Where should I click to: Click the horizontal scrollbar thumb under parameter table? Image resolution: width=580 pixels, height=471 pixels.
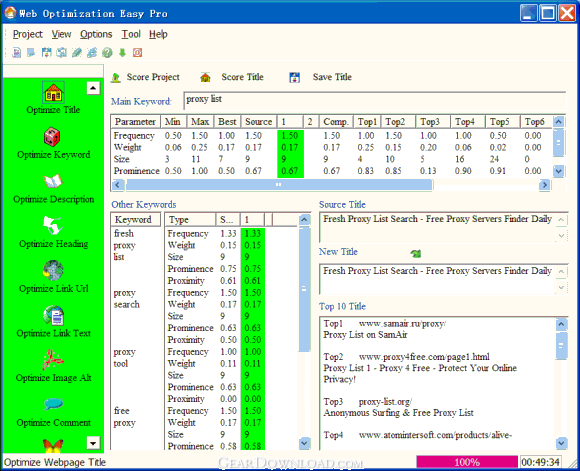(x=279, y=184)
